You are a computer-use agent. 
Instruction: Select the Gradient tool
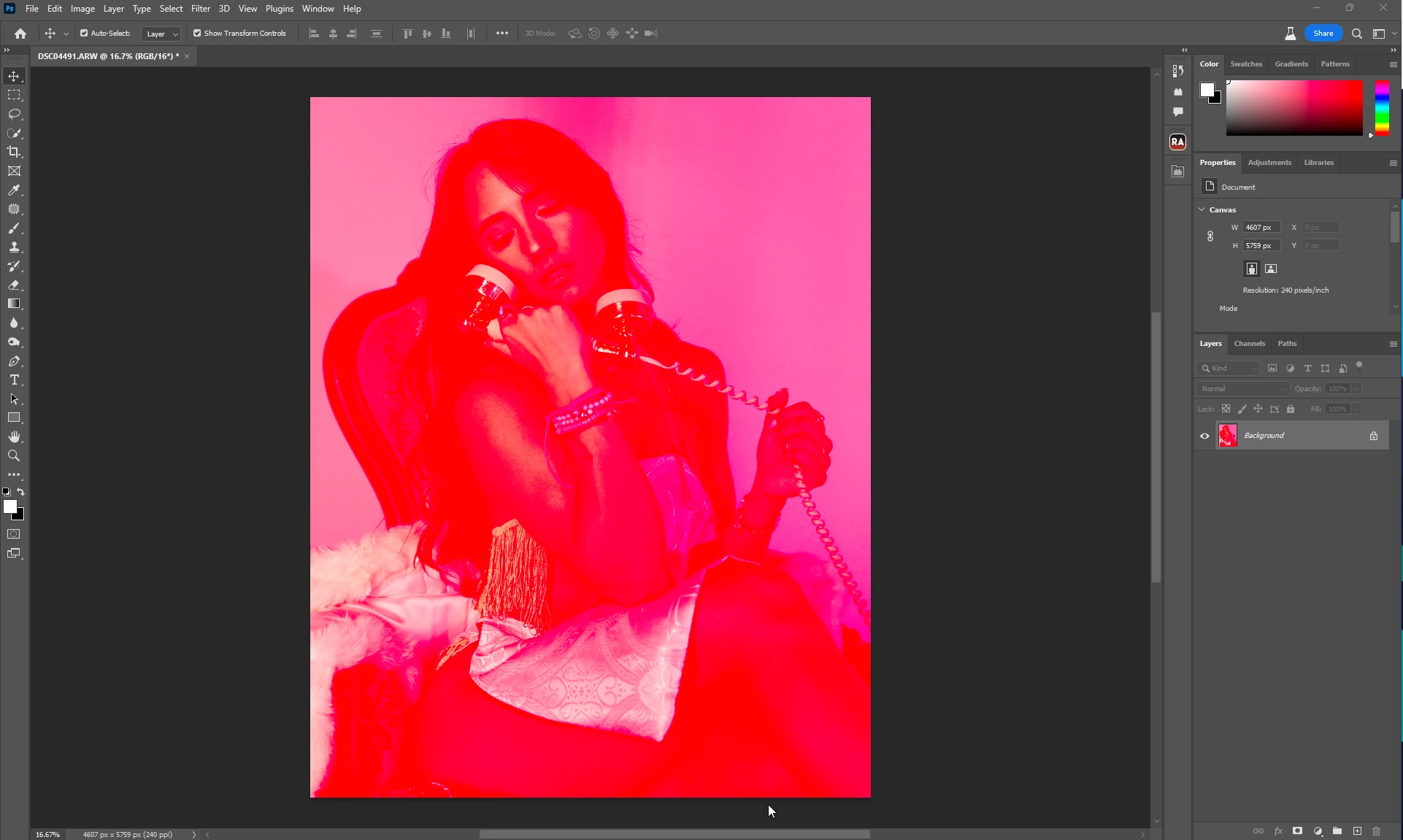click(14, 304)
